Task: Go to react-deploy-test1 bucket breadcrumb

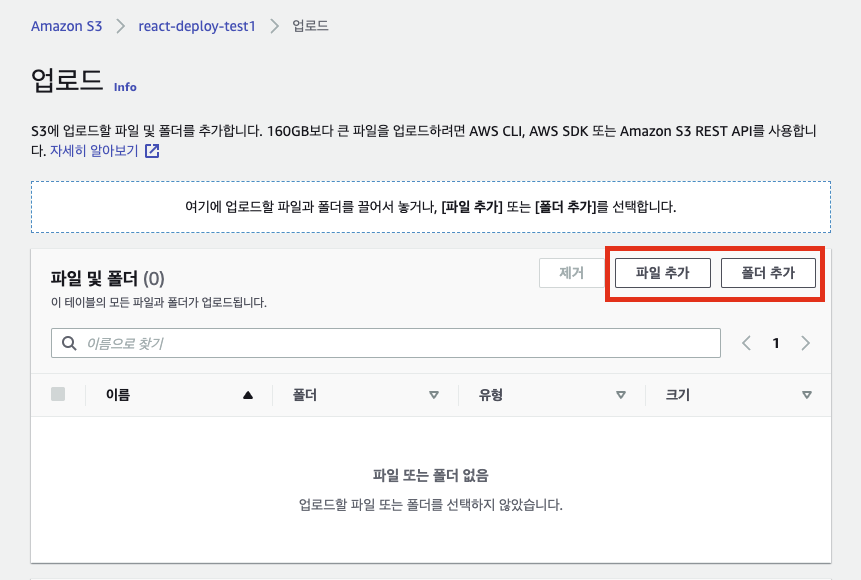Action: click(197, 26)
